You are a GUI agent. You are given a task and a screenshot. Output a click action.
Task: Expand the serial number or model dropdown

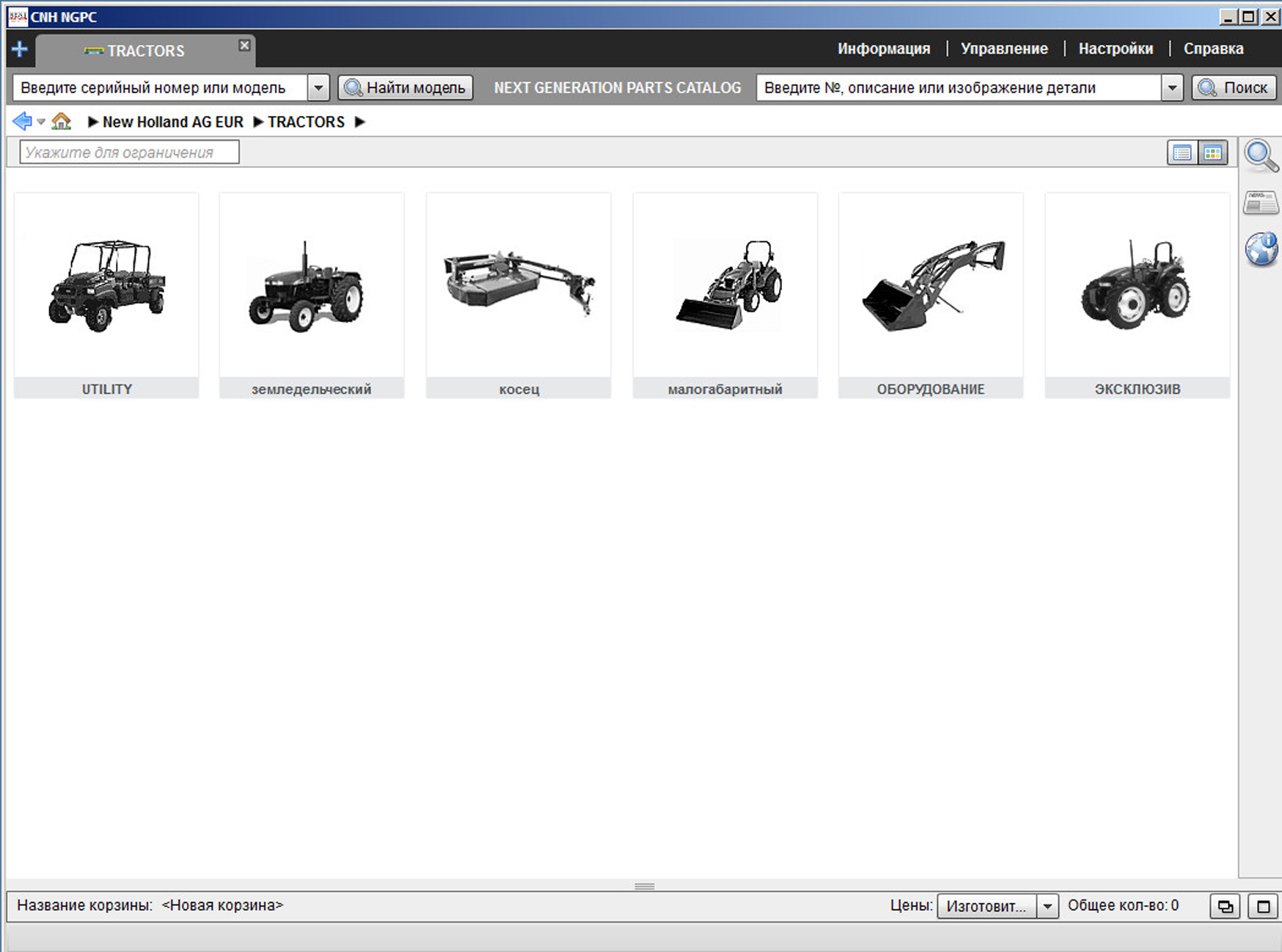(318, 88)
